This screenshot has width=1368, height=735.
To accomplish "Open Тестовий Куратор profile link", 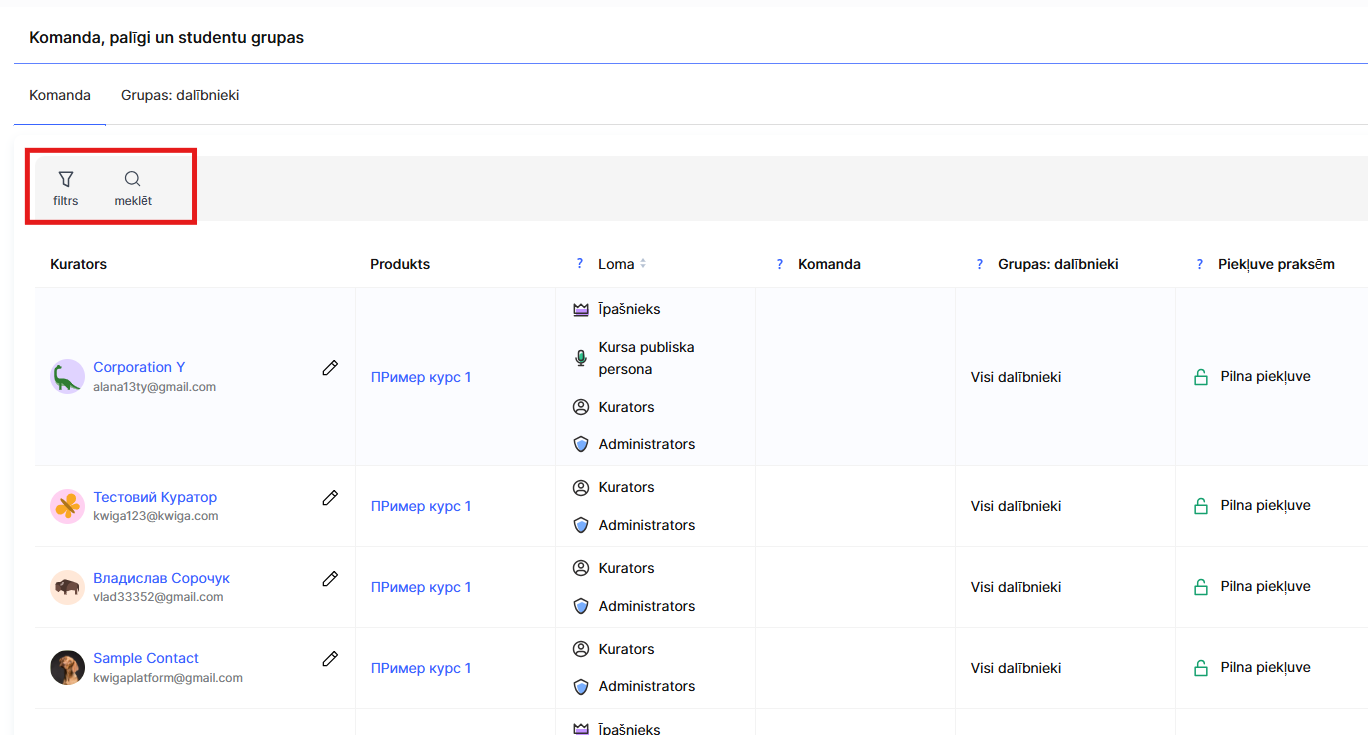I will pyautogui.click(x=155, y=497).
